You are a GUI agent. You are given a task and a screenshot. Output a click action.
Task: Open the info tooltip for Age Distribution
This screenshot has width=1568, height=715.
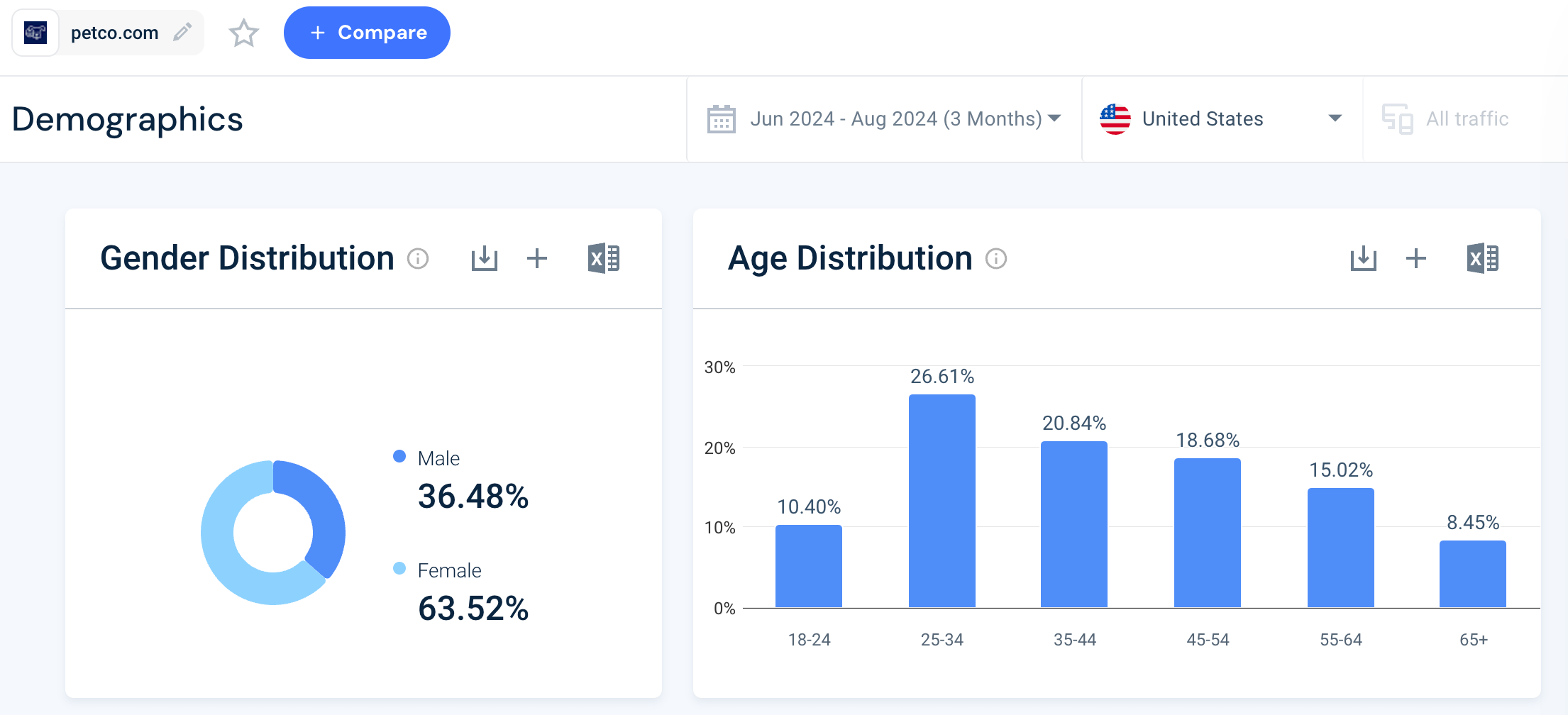coord(996,259)
